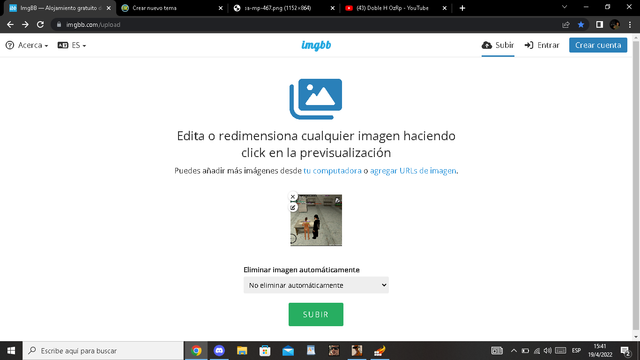Open a new browser tab
640x360 pixels.
462,8
